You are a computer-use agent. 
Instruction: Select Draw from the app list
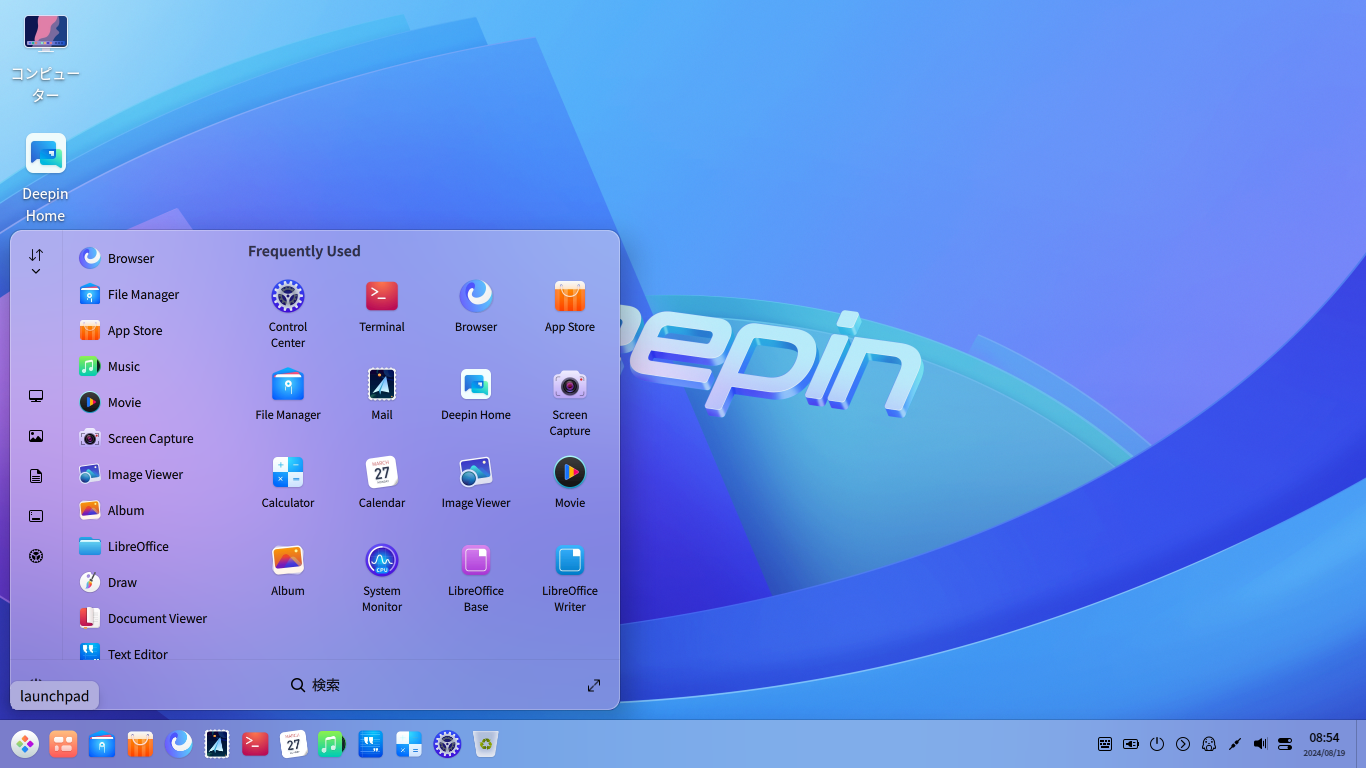click(122, 582)
